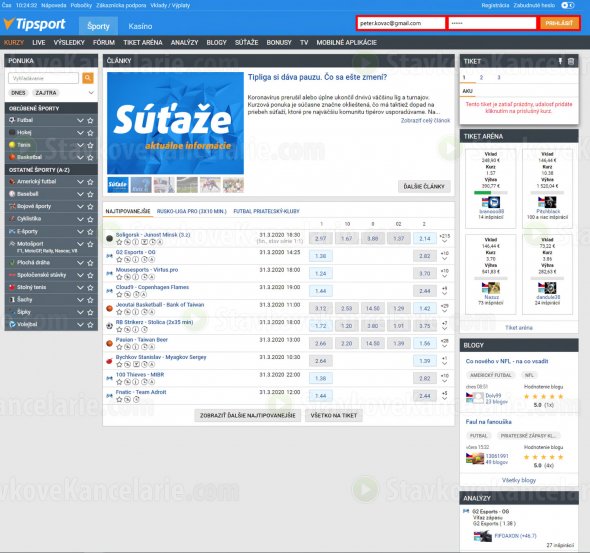This screenshot has height=553, width=590.
Task: Select odds 1.38 for G2 Esports - OG
Action: click(321, 256)
